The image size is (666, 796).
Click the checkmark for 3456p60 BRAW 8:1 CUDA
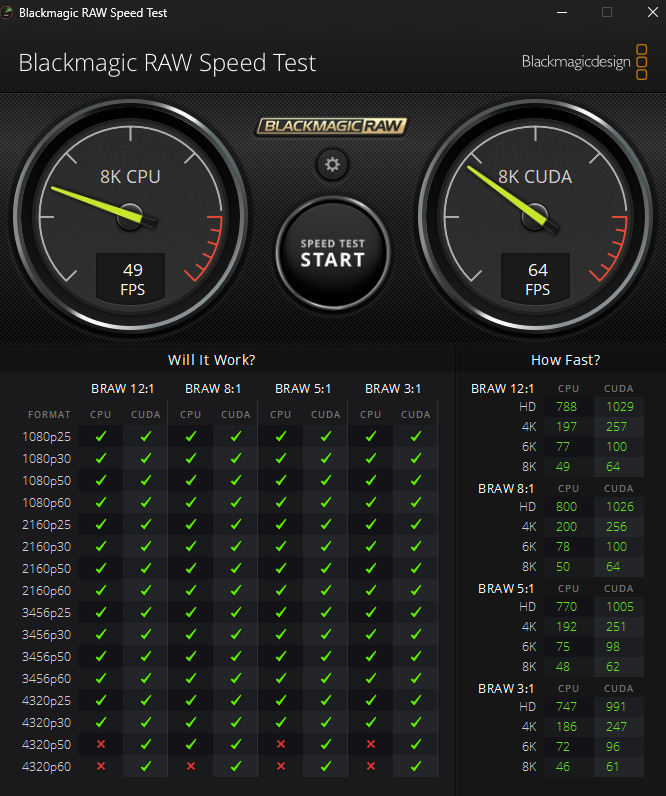click(236, 678)
